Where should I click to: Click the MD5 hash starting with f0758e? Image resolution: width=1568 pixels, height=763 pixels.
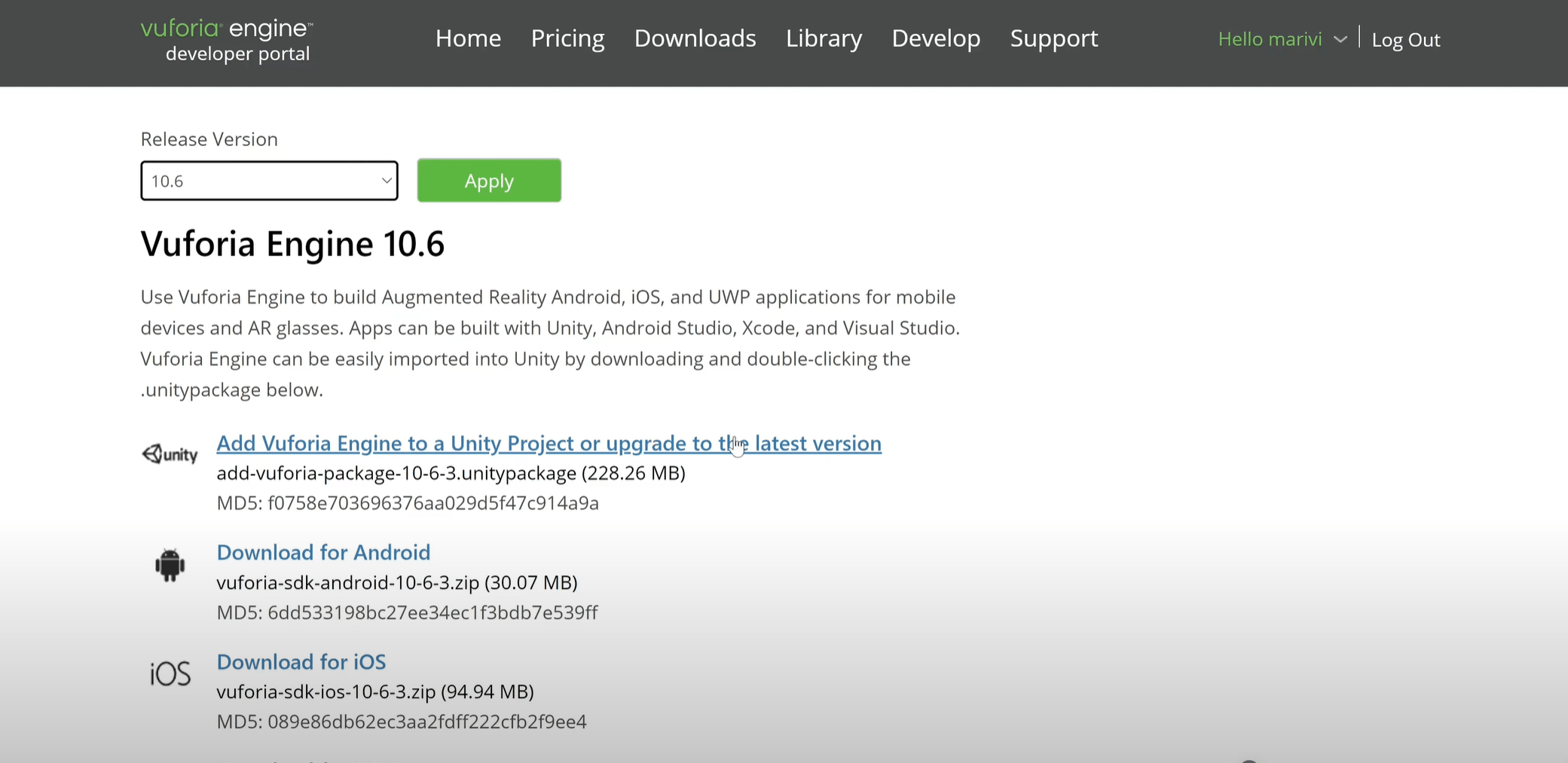[433, 503]
